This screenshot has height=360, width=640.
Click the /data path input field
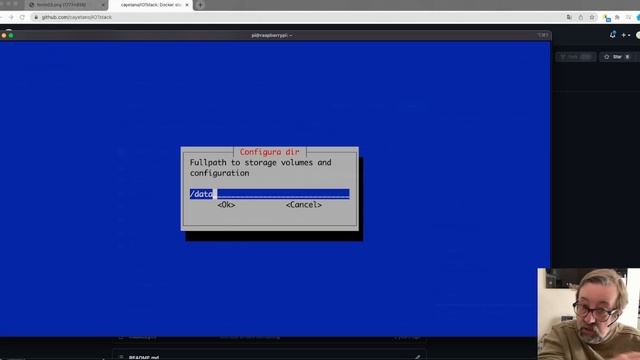269,194
